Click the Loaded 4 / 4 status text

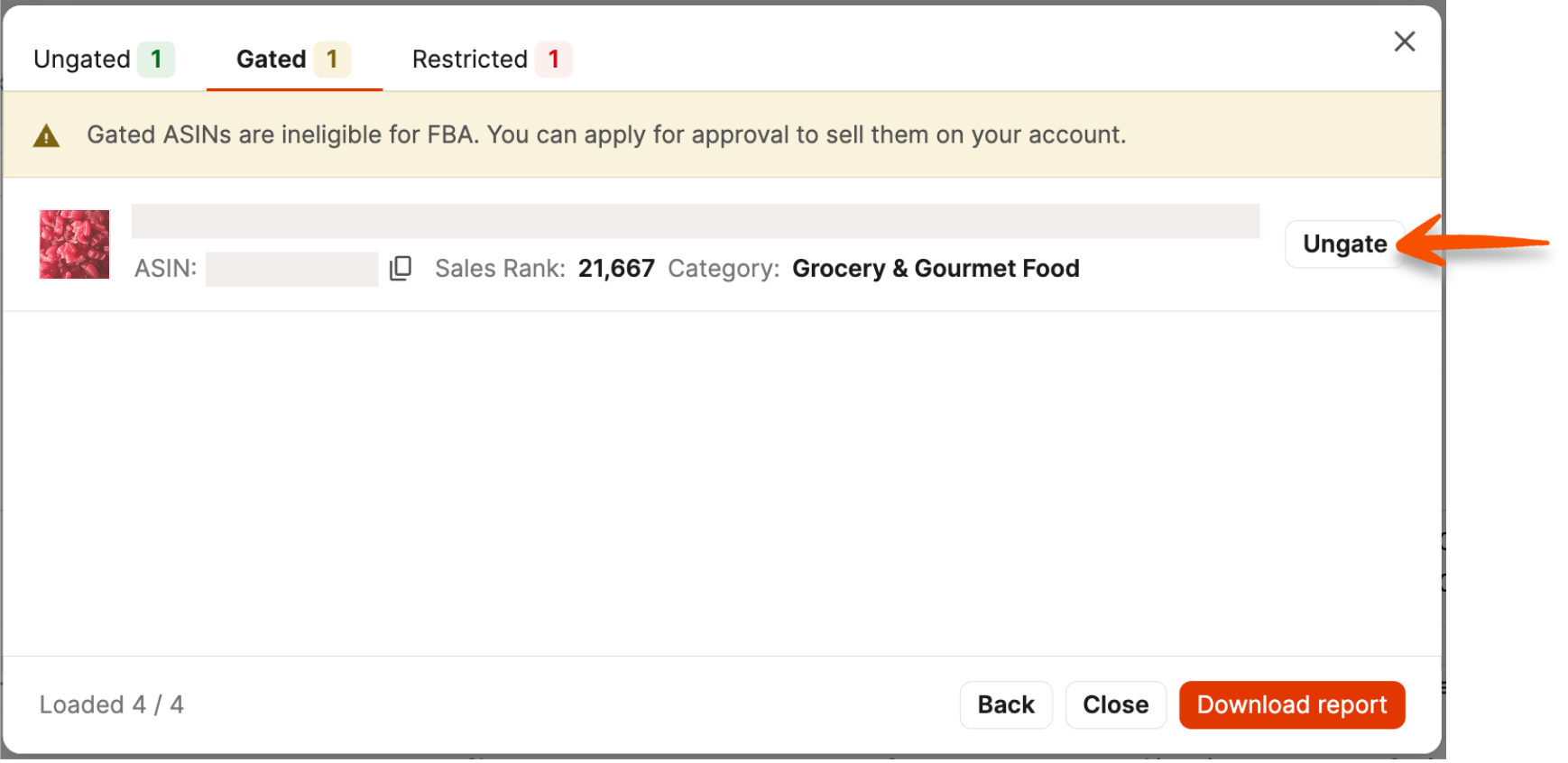pos(111,704)
